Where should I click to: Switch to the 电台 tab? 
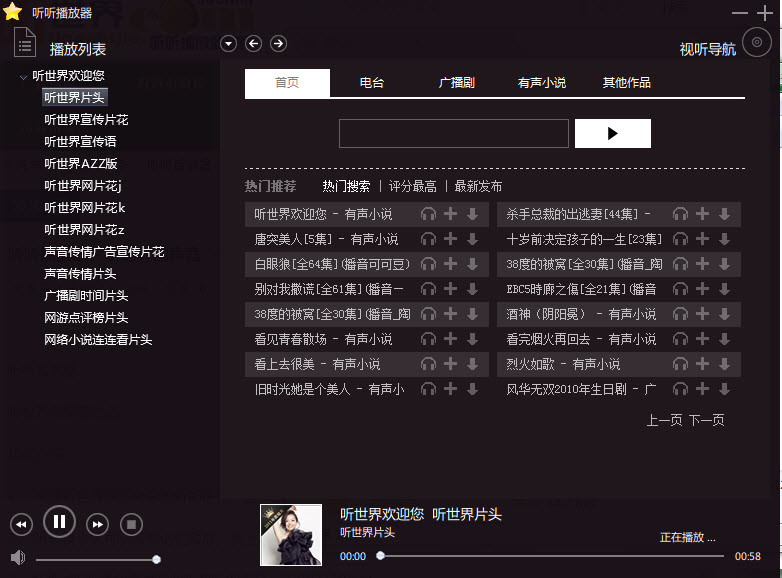(372, 83)
